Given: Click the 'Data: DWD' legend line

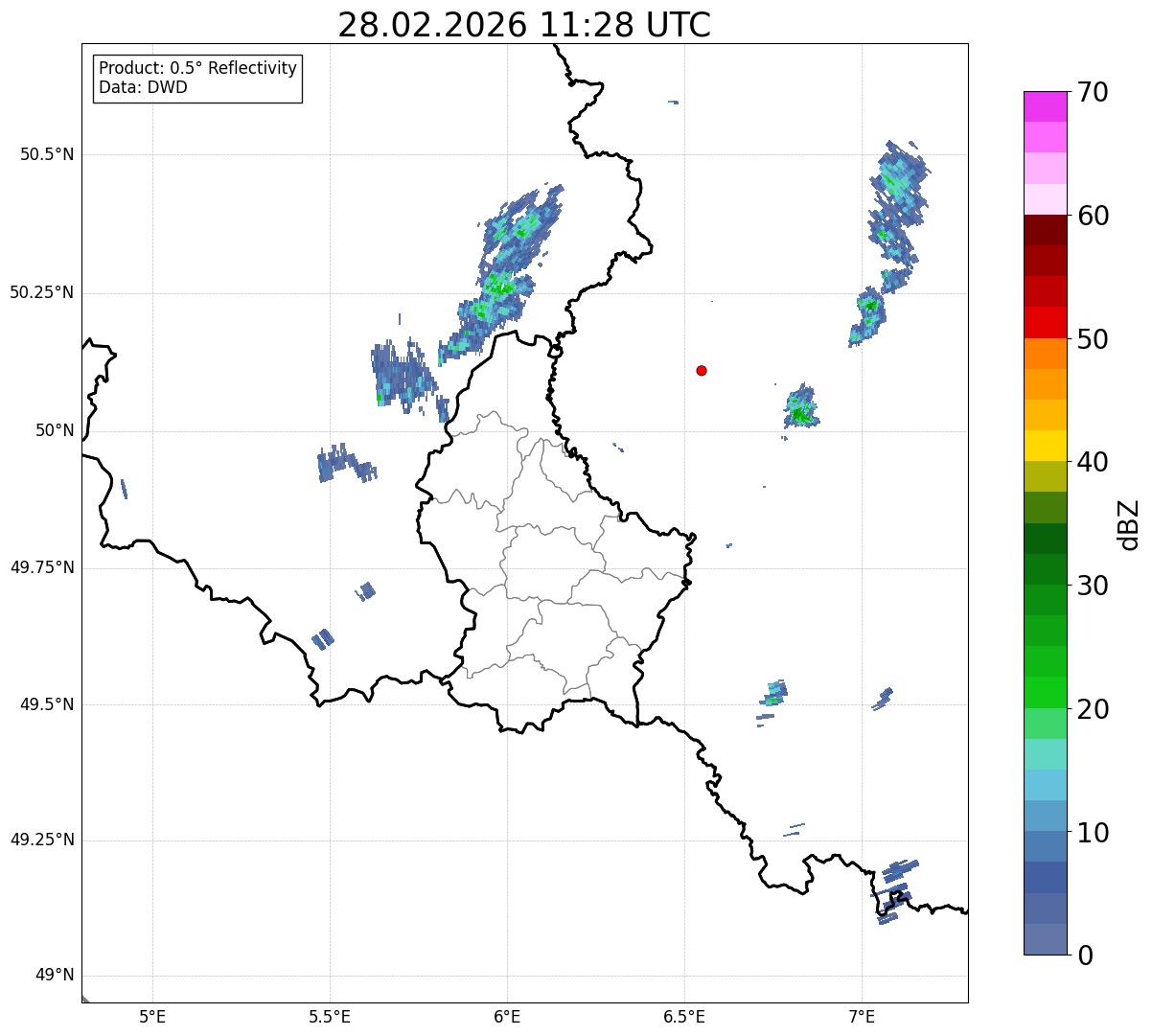Looking at the screenshot, I should coord(144,87).
